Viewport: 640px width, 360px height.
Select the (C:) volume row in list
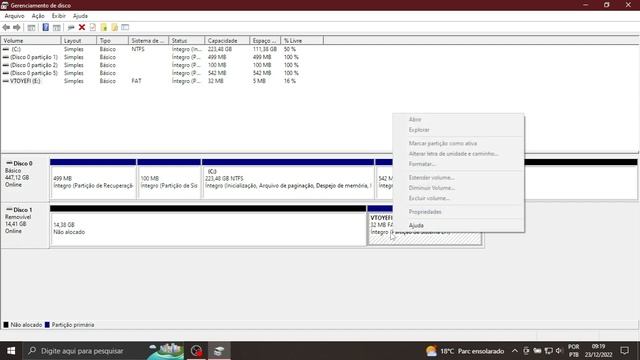click(151, 49)
